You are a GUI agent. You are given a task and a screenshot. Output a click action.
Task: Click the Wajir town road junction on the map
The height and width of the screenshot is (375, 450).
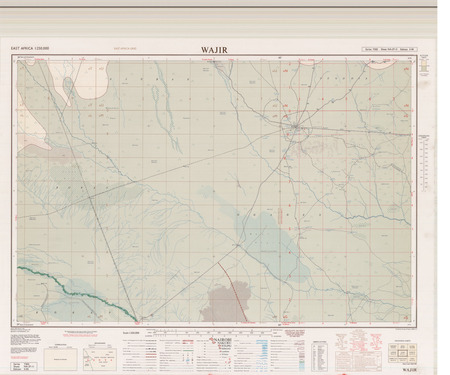point(295,126)
